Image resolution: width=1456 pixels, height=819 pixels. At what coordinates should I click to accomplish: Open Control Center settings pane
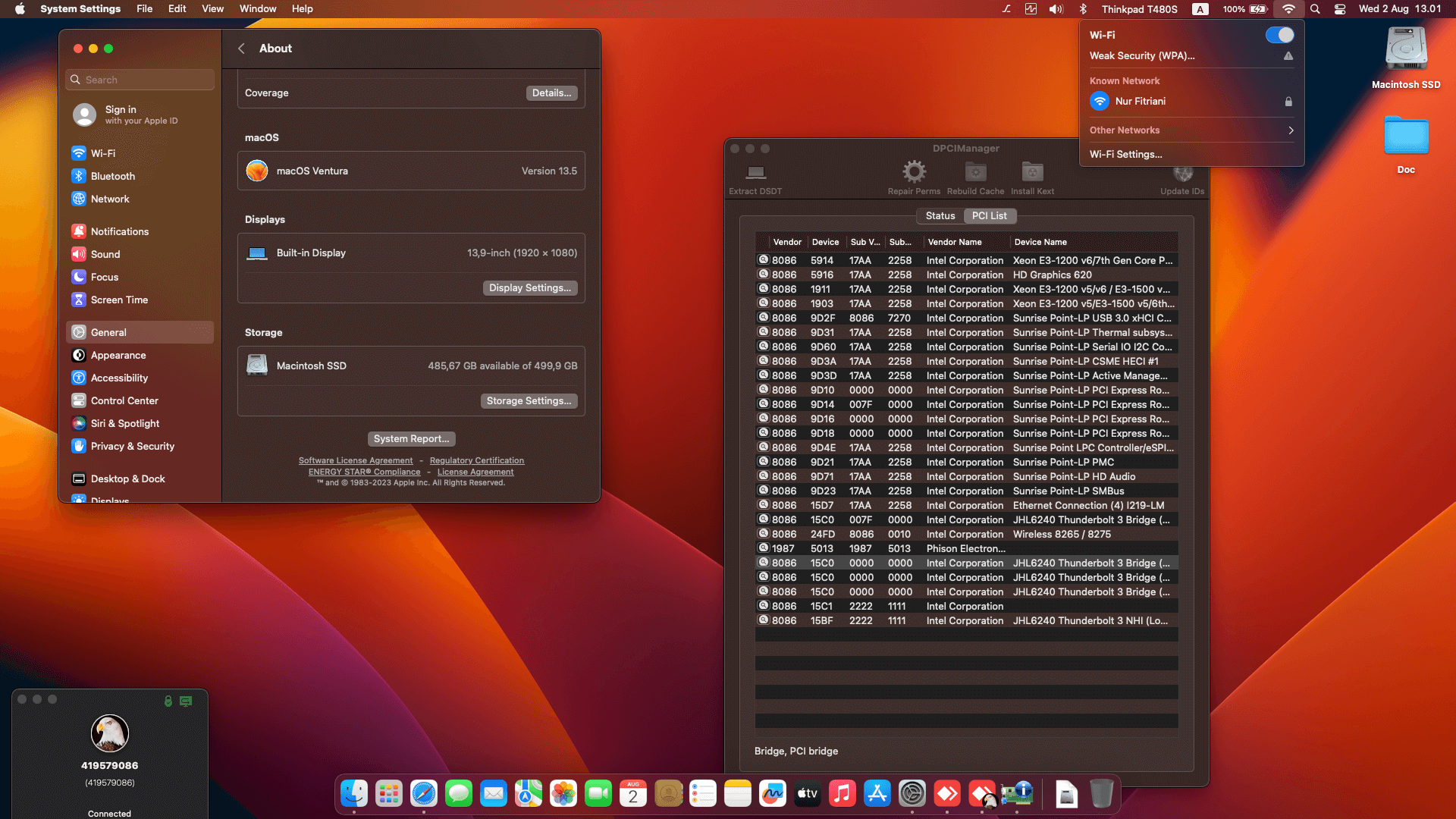coord(124,400)
